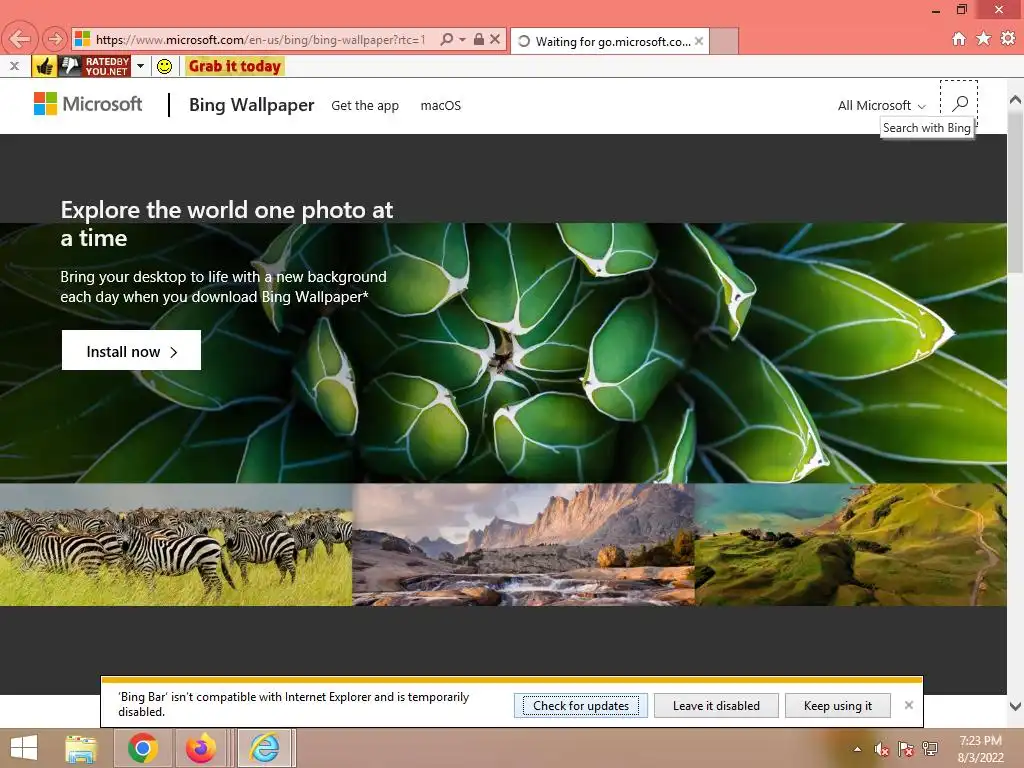Click the Search with Bing magnifier icon
Screen dimensions: 1024x768
coord(959,103)
